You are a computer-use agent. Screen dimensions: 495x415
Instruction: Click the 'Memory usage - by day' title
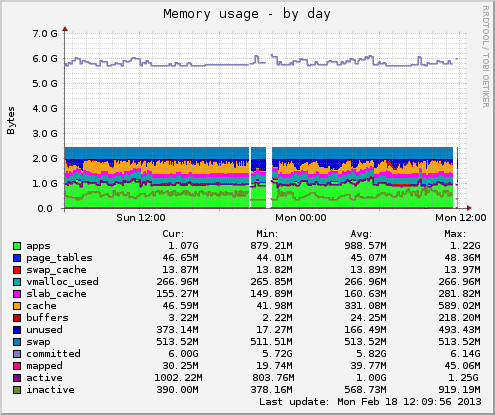(x=247, y=14)
